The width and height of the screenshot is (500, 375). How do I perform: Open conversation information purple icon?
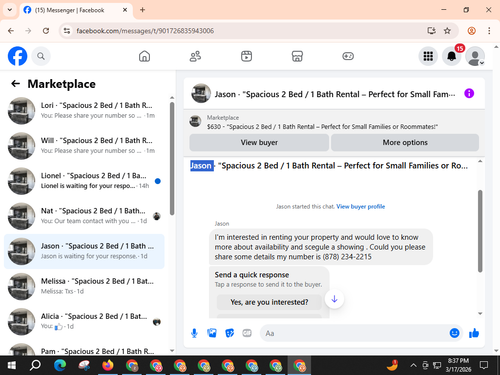[469, 94]
